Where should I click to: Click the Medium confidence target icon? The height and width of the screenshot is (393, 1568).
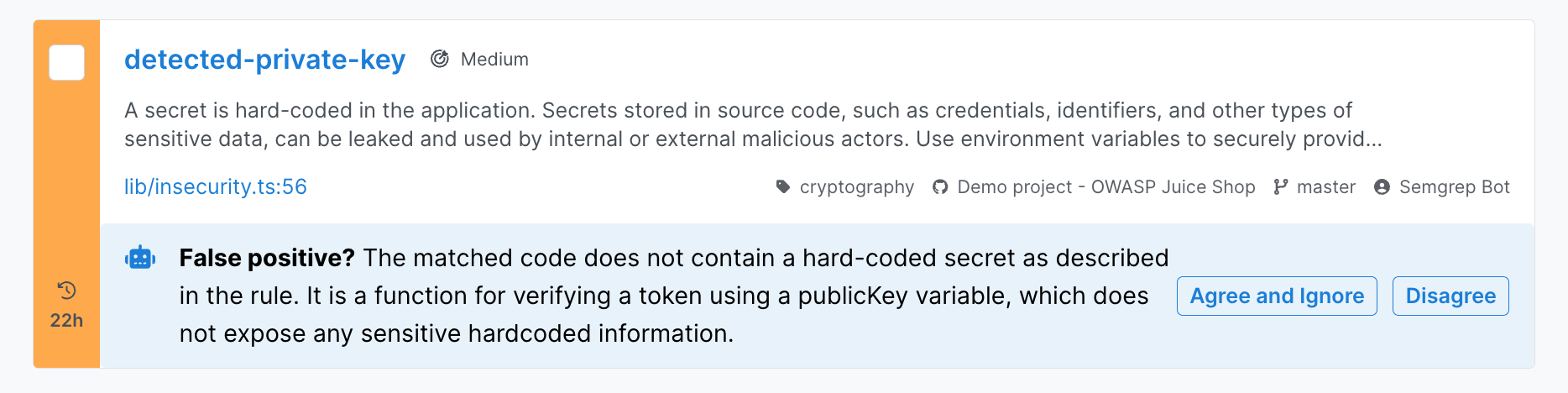[439, 59]
